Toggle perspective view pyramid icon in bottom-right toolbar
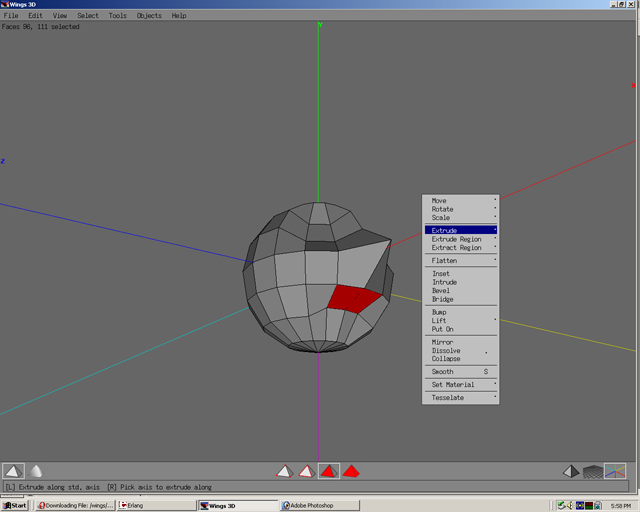 tap(571, 472)
